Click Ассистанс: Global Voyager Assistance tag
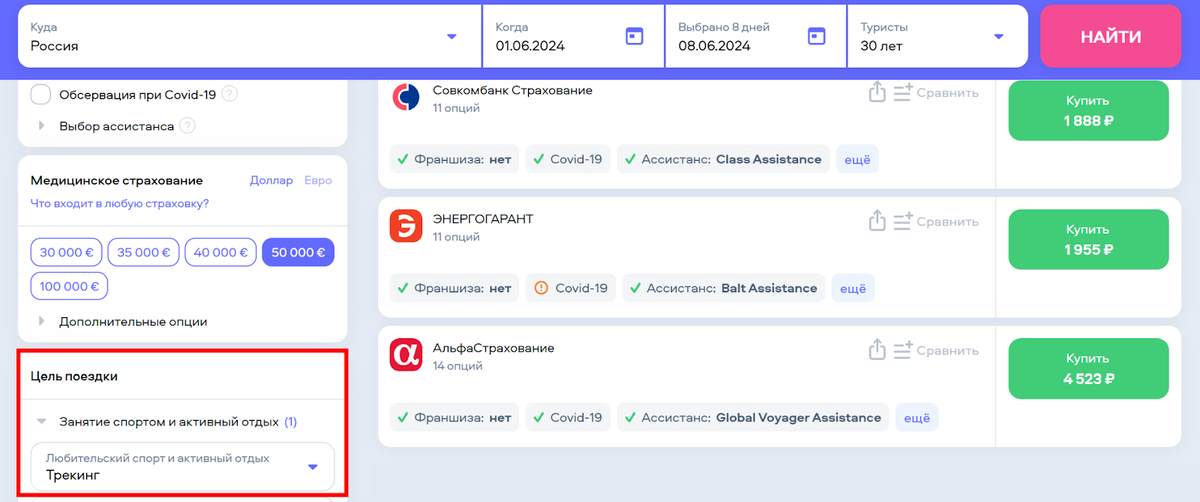Image resolution: width=1200 pixels, height=502 pixels. 754,417
